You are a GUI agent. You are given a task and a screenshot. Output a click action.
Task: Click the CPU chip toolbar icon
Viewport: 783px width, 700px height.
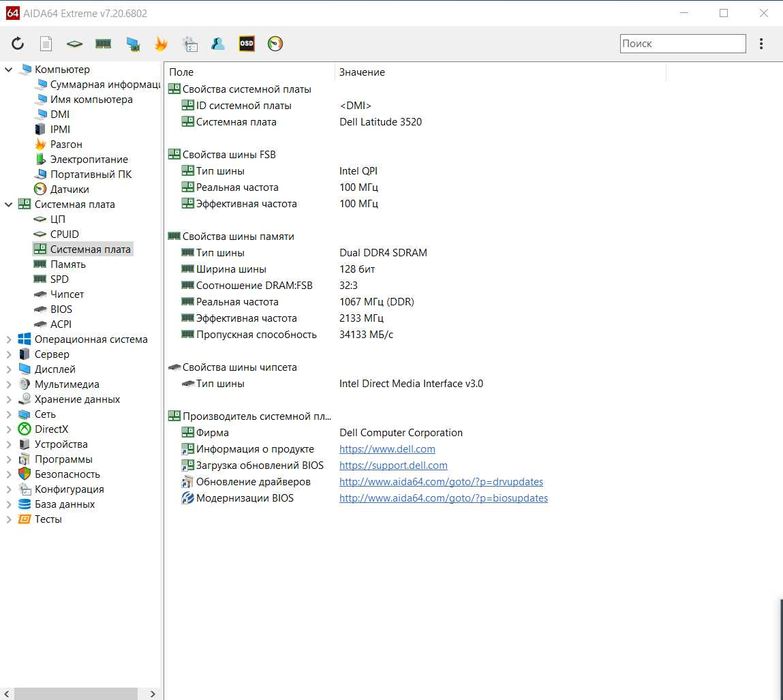click(74, 44)
